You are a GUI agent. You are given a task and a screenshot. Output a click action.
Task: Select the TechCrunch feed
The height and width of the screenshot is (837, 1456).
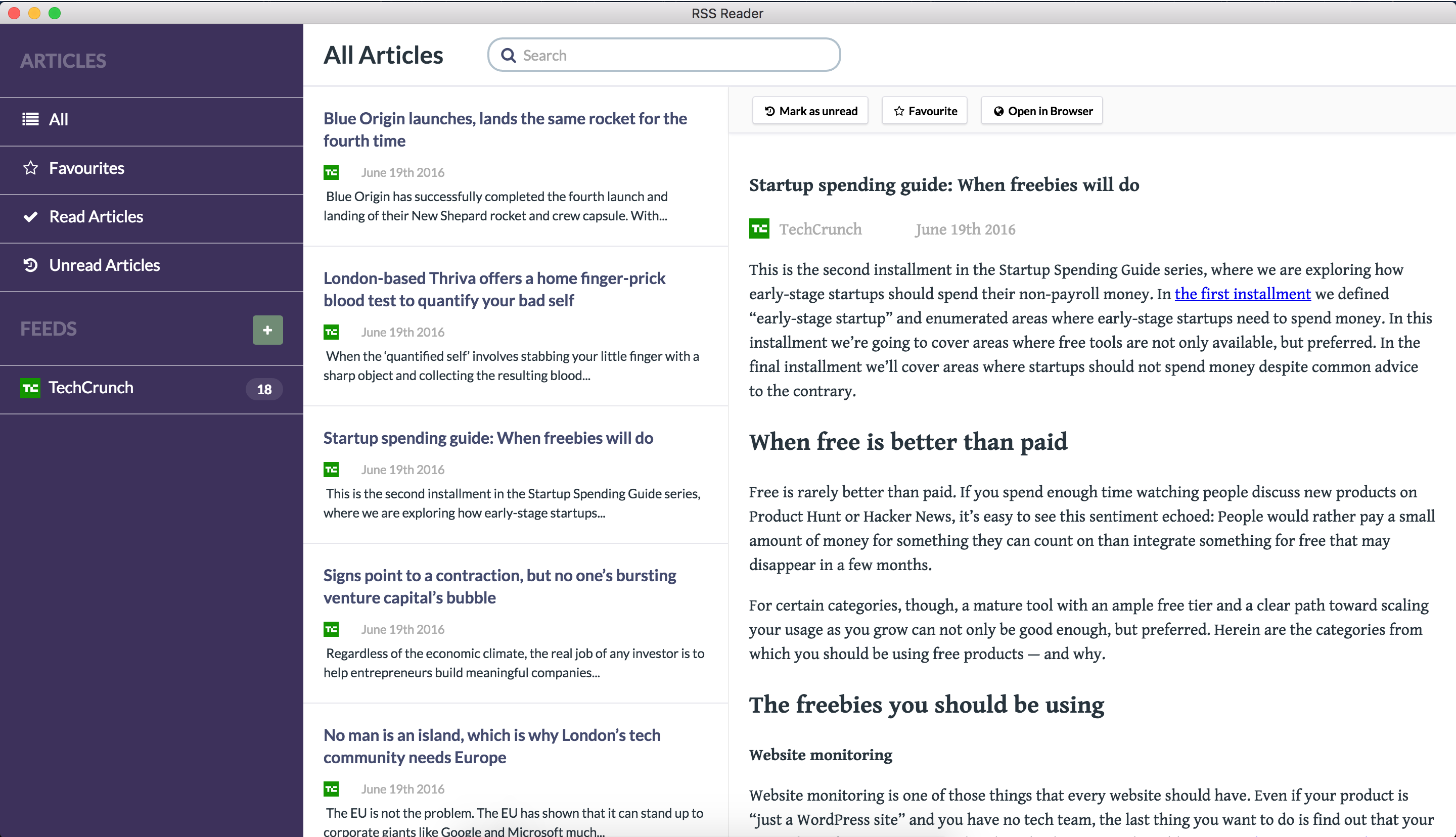[91, 388]
